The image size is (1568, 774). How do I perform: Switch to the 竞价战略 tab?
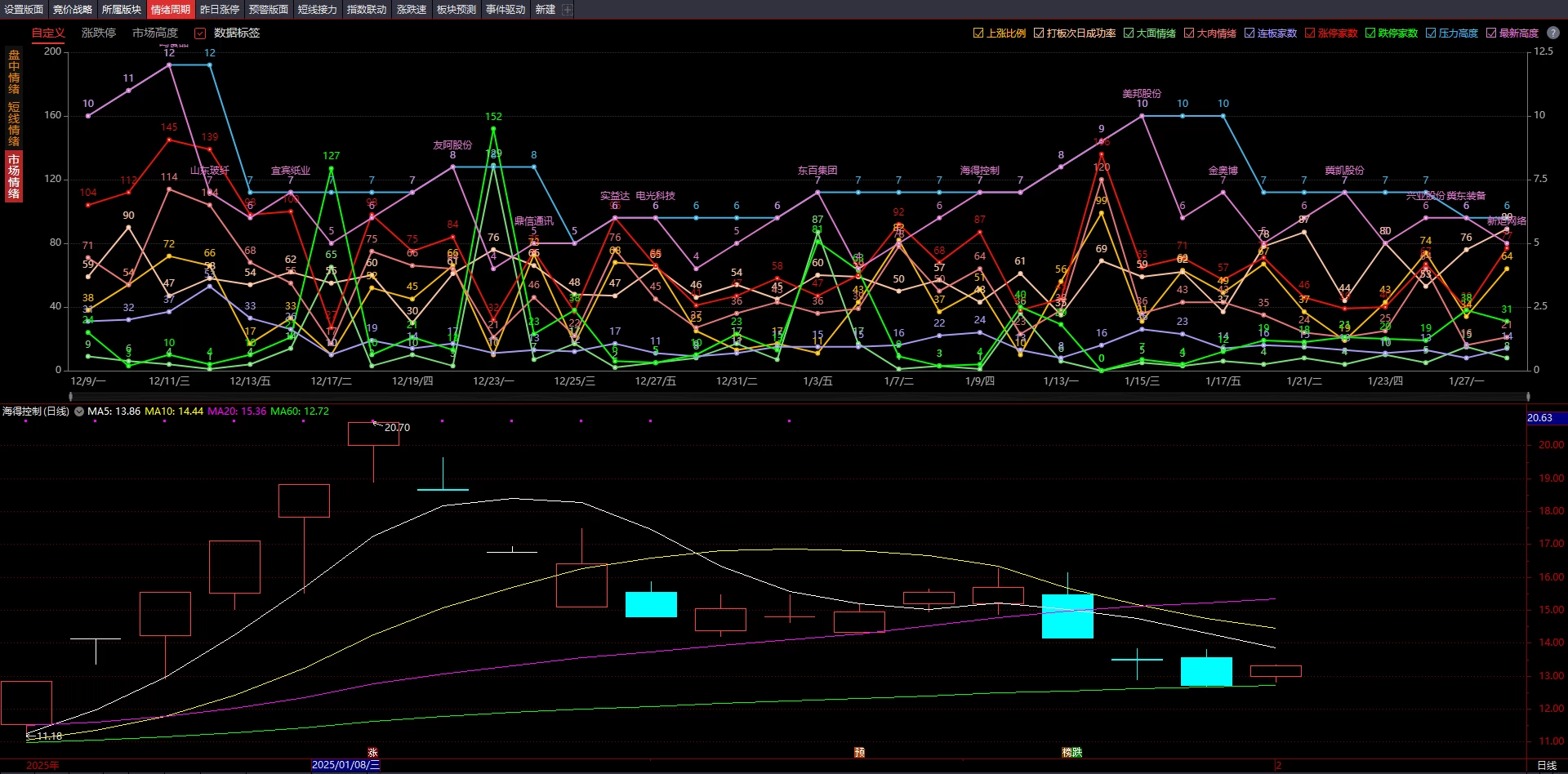click(73, 10)
